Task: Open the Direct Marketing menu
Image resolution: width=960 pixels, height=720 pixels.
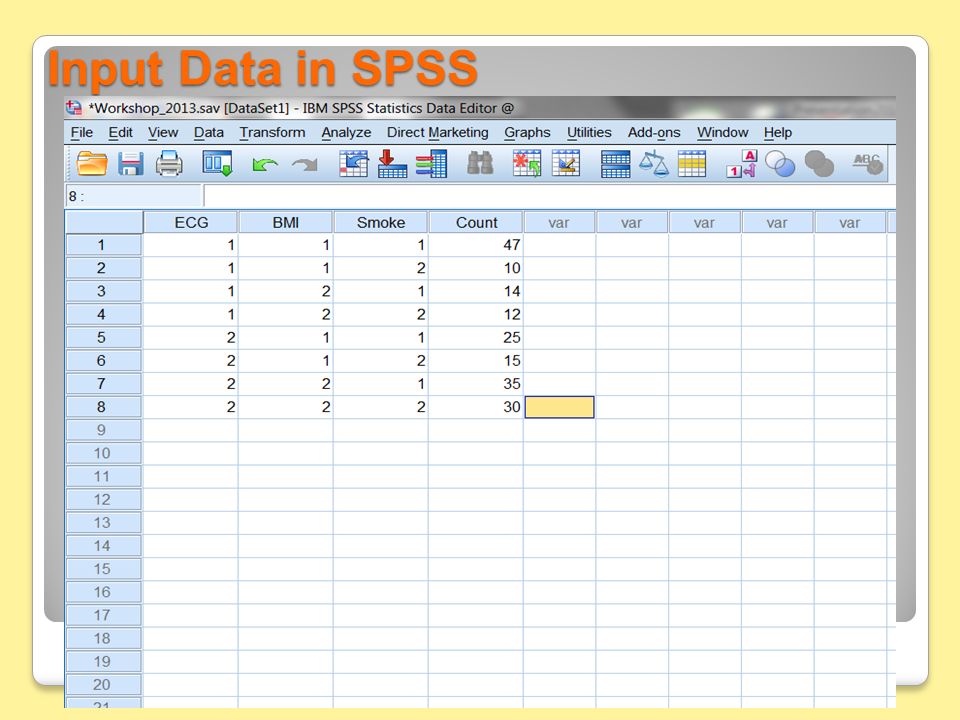Action: pos(438,132)
